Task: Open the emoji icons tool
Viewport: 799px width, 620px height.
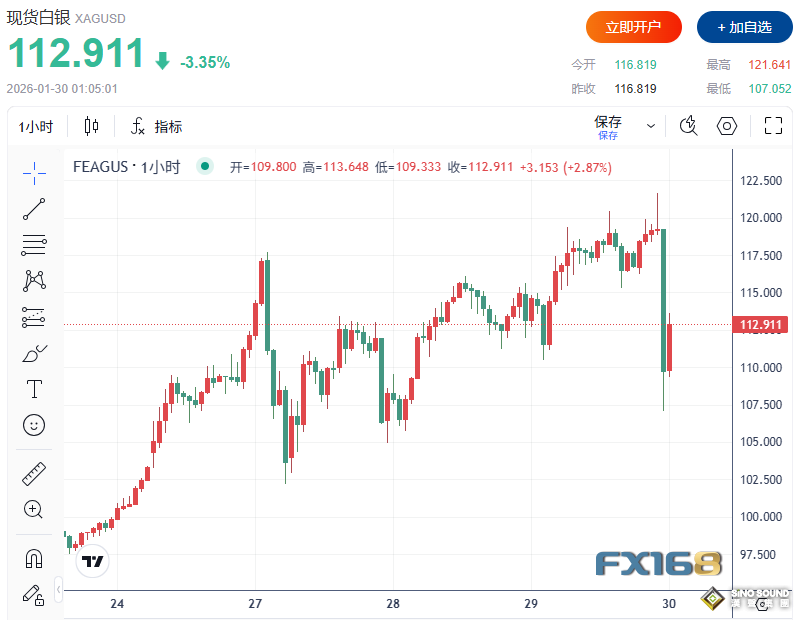Action: click(34, 425)
